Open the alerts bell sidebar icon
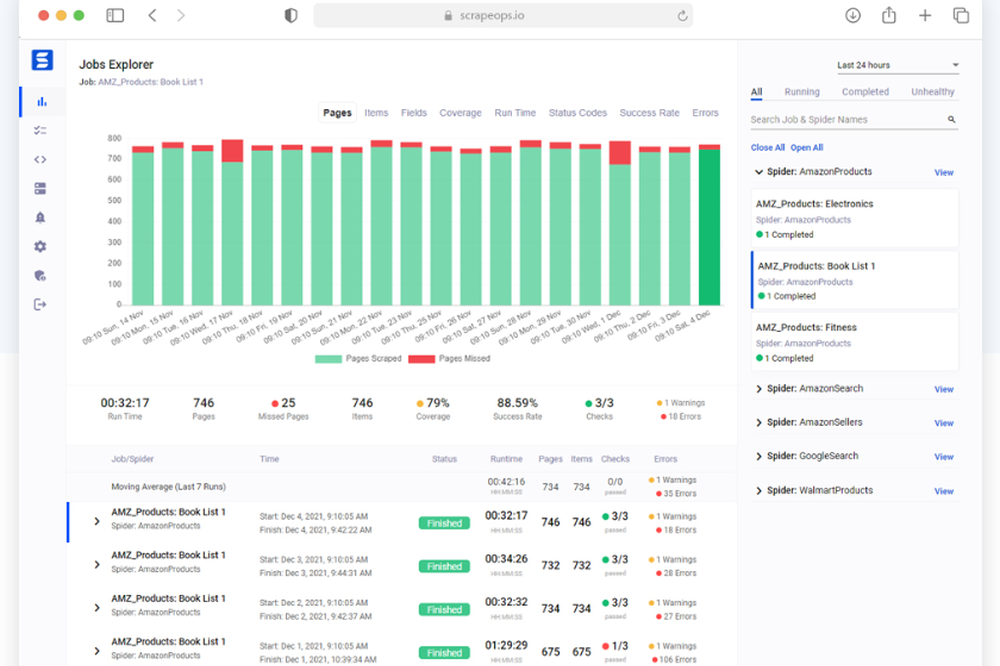 click(40, 218)
